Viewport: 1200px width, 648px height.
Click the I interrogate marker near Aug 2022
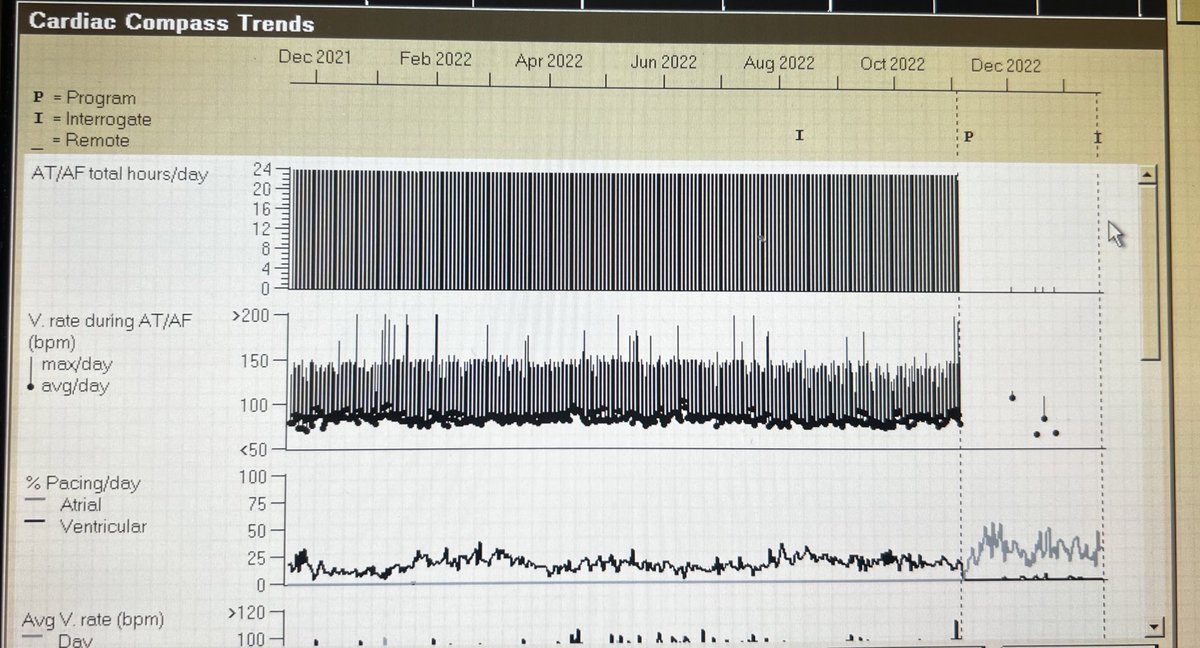[799, 135]
